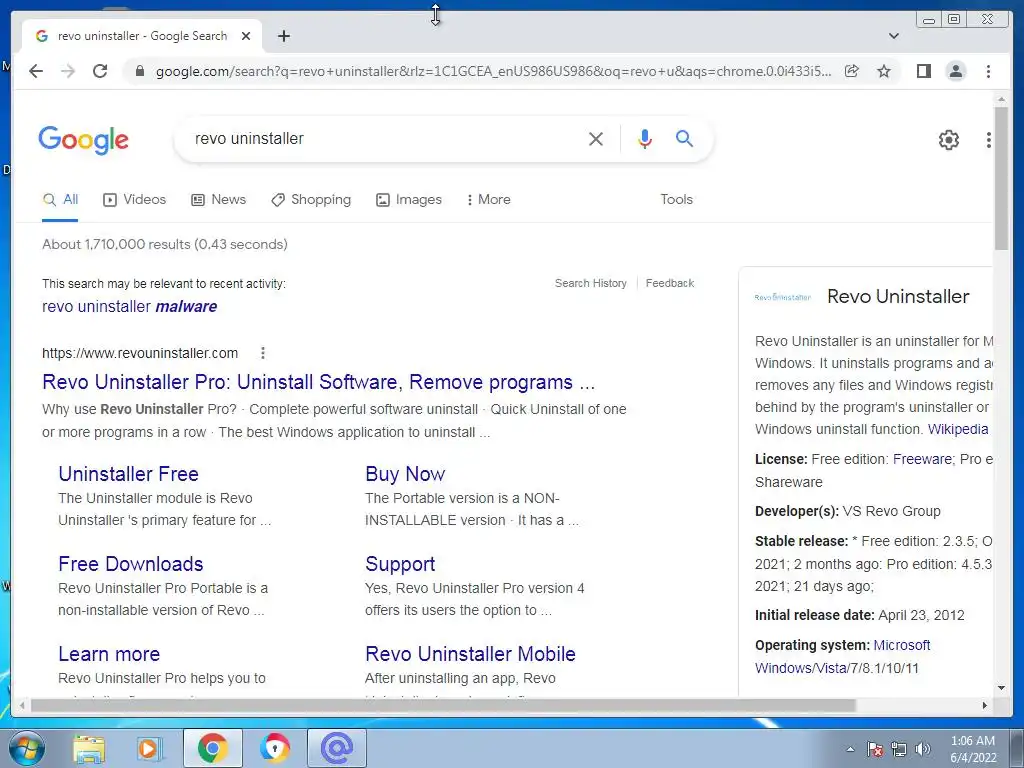The image size is (1024, 768).
Task: Launch Windows Media Player from taskbar
Action: 149,748
